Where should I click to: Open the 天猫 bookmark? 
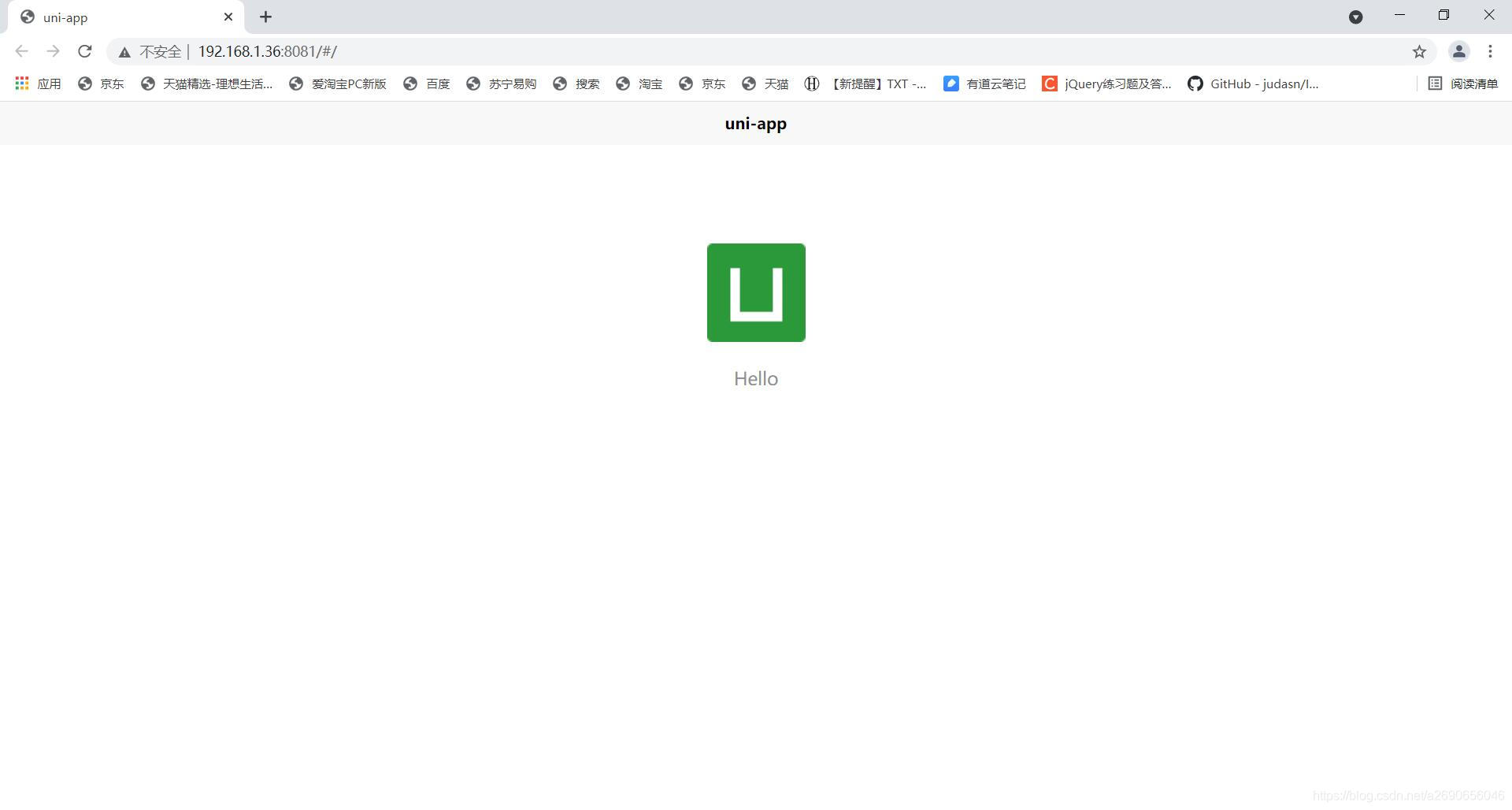tap(765, 84)
